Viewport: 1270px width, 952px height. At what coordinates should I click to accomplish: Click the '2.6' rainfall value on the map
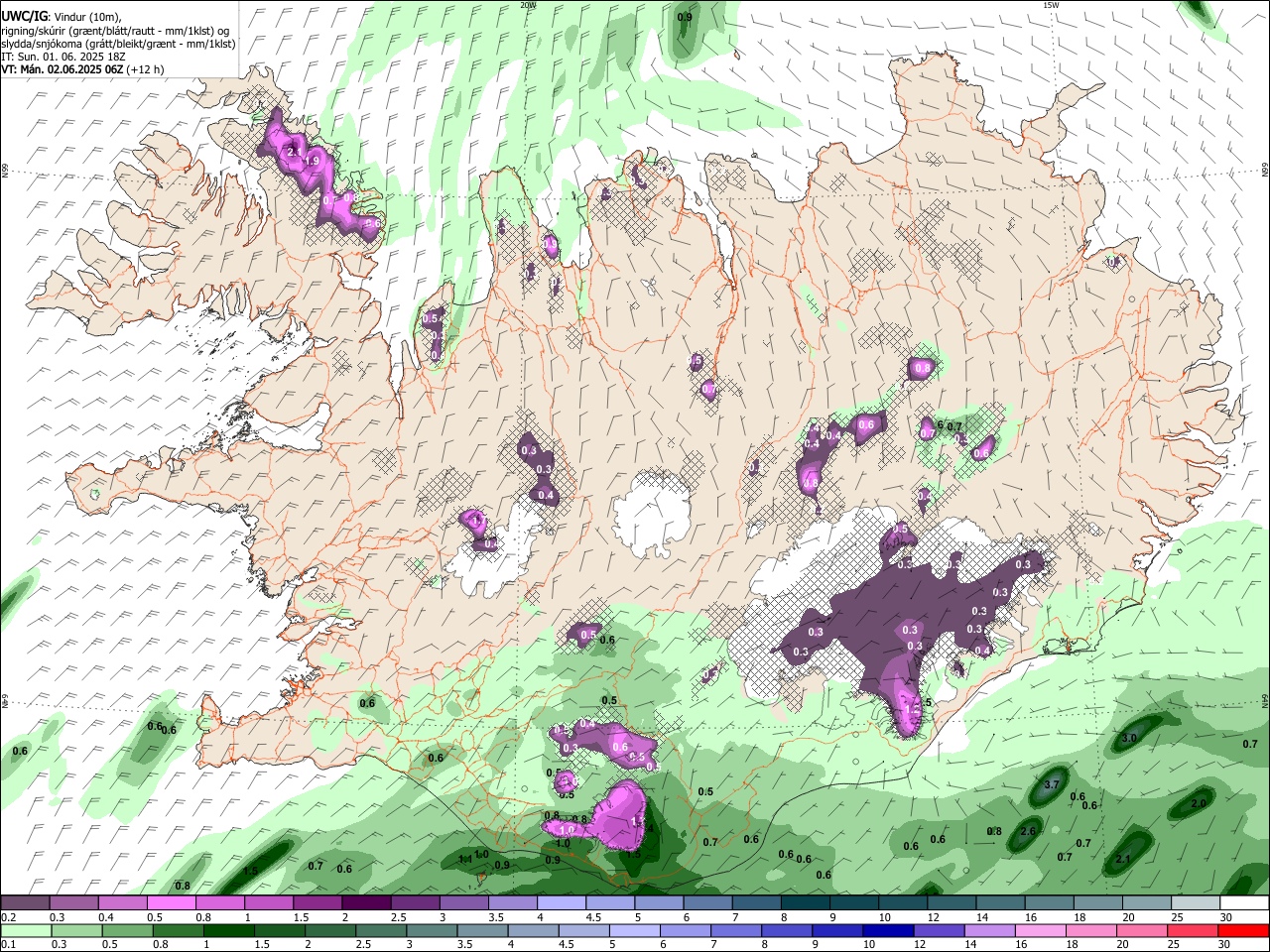(x=1028, y=831)
